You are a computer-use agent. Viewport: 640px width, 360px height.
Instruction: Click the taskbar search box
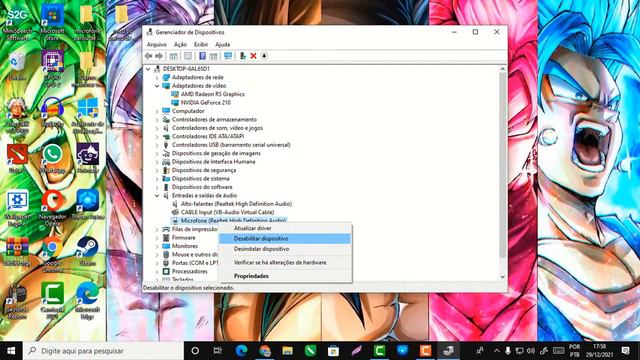pyautogui.click(x=103, y=351)
